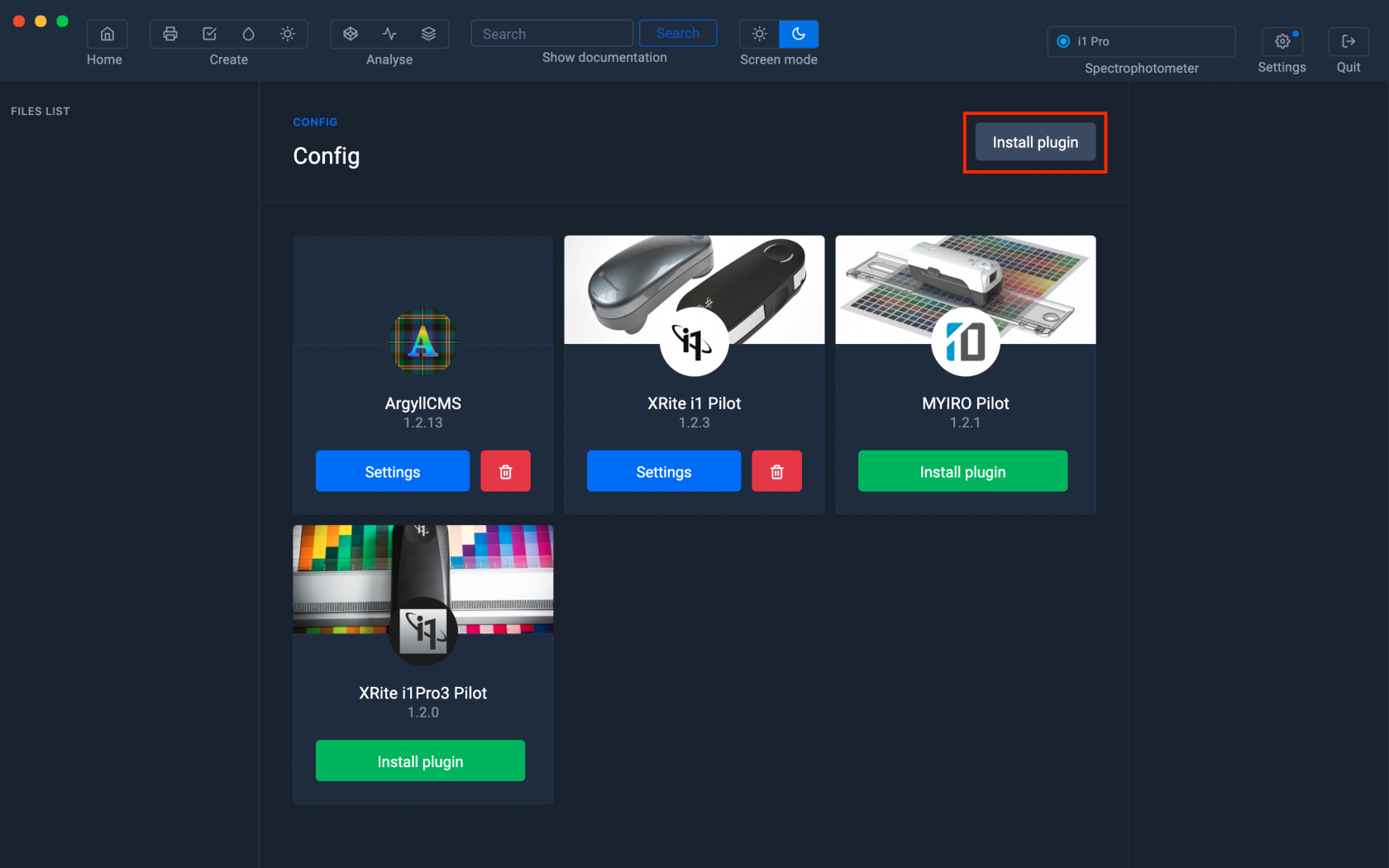Go to the Home icon
This screenshot has height=868, width=1389.
pyautogui.click(x=107, y=34)
